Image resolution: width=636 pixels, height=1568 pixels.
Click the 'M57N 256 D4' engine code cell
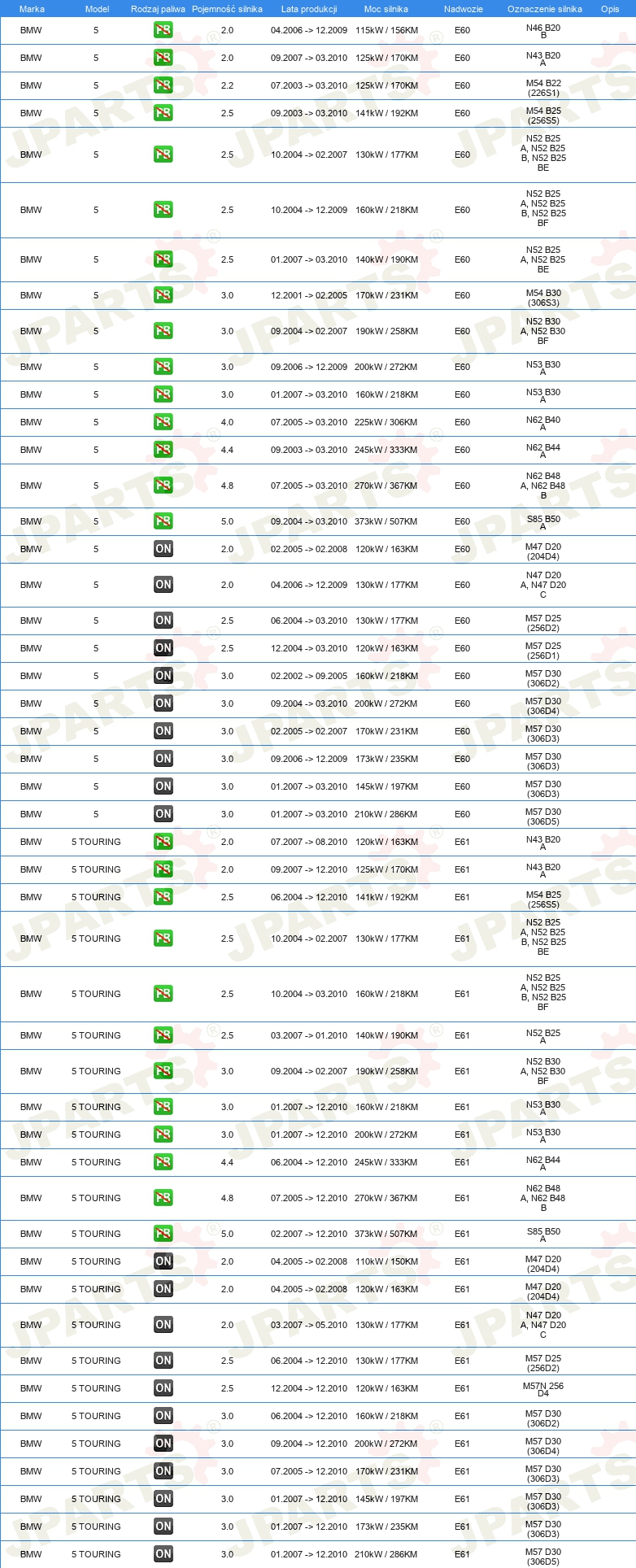click(x=543, y=1389)
